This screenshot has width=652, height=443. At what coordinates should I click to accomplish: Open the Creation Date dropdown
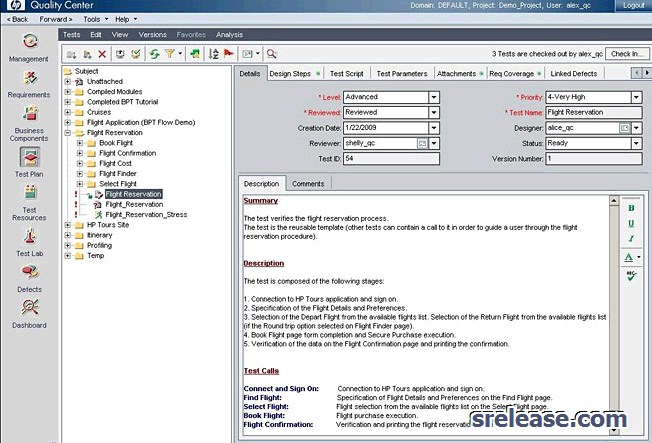click(x=434, y=128)
